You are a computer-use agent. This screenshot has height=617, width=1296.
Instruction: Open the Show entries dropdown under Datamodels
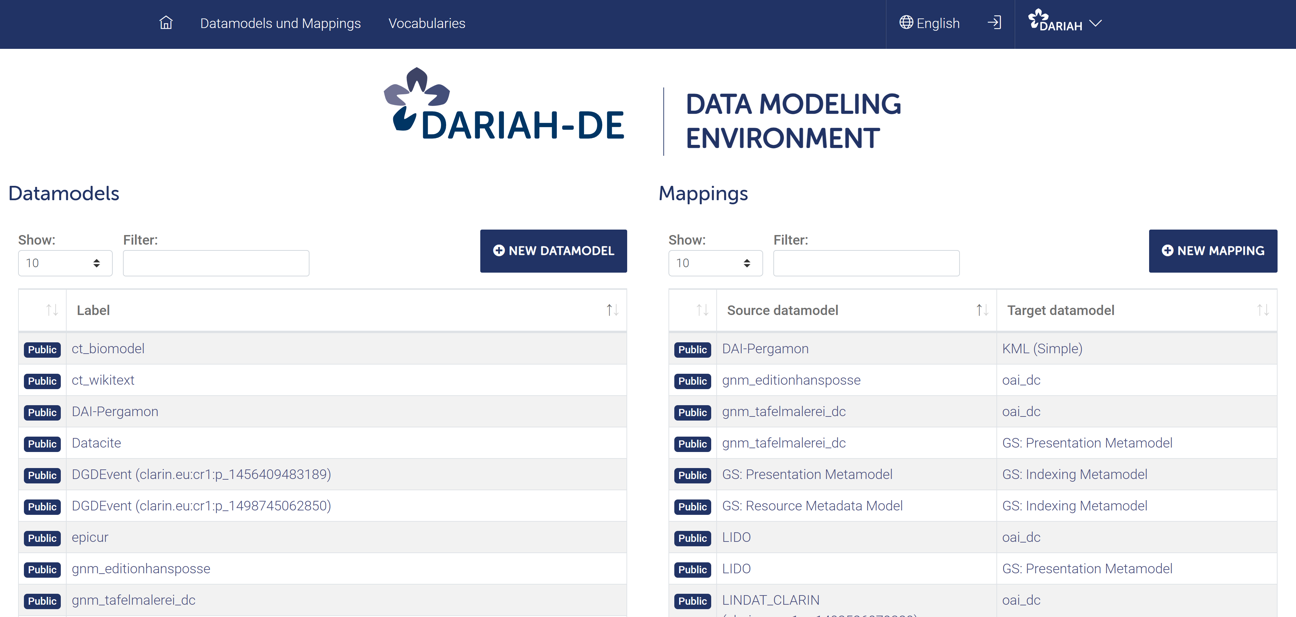(x=64, y=263)
